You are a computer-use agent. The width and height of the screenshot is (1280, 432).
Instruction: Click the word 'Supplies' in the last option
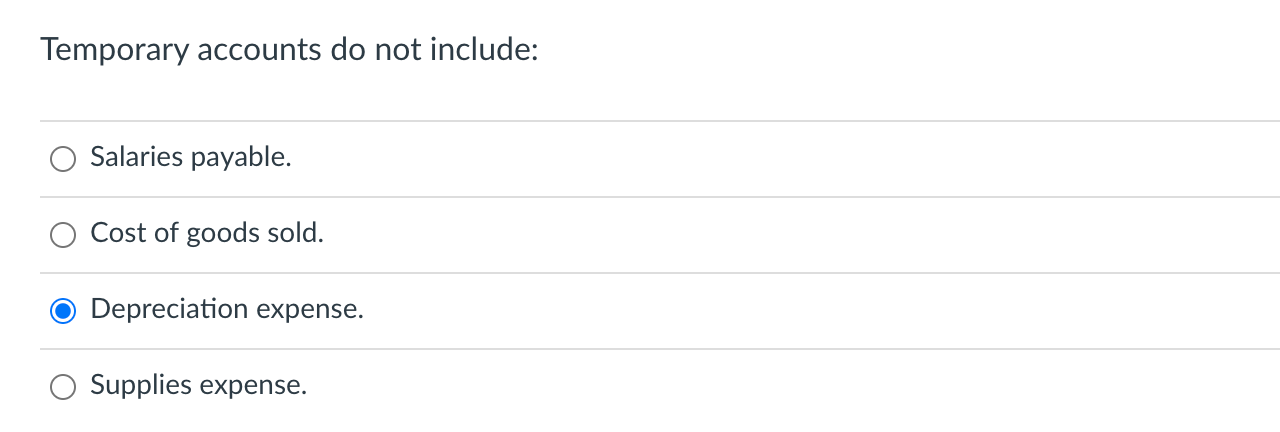point(139,385)
